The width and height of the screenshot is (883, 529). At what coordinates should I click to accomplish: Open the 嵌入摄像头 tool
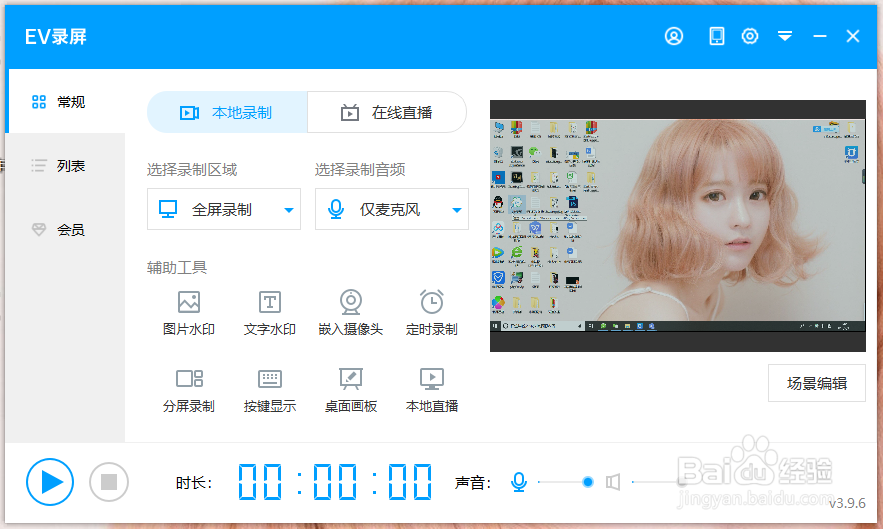(x=350, y=313)
